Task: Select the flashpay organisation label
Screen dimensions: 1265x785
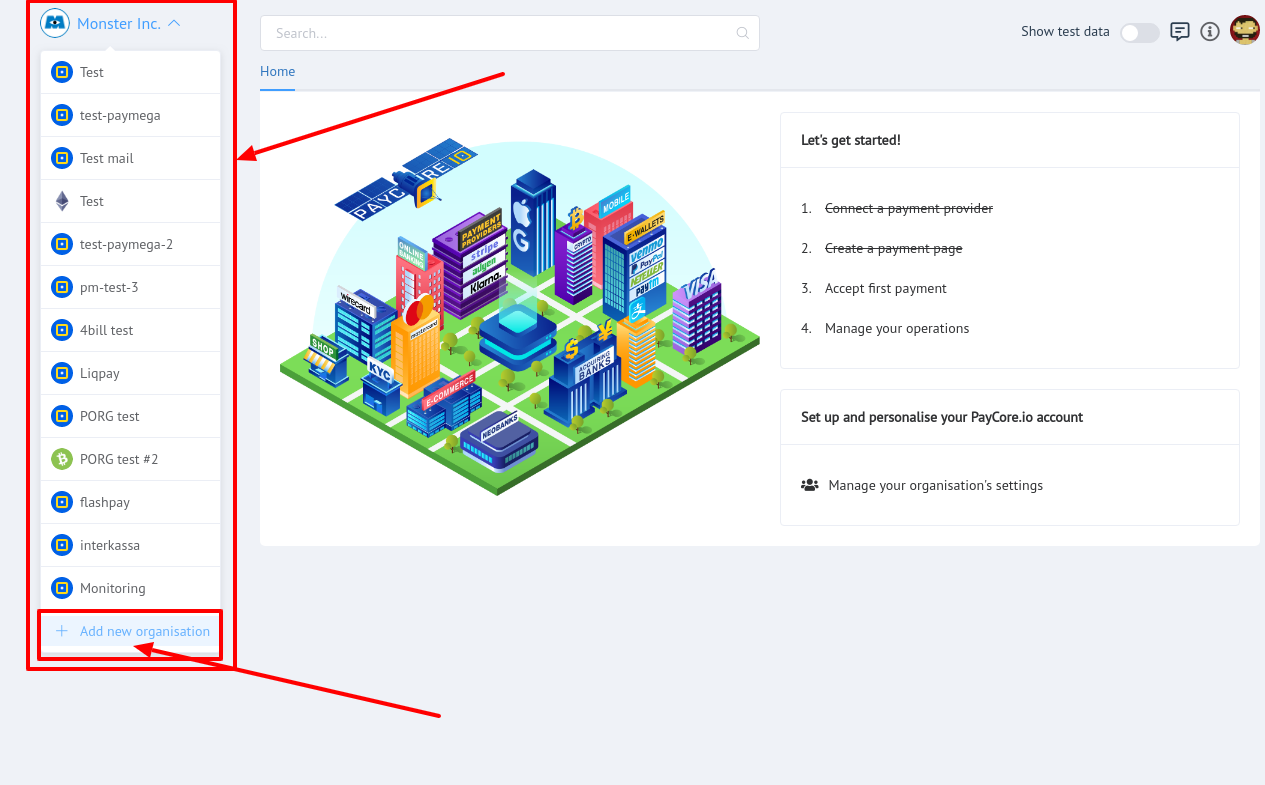Action: (105, 502)
